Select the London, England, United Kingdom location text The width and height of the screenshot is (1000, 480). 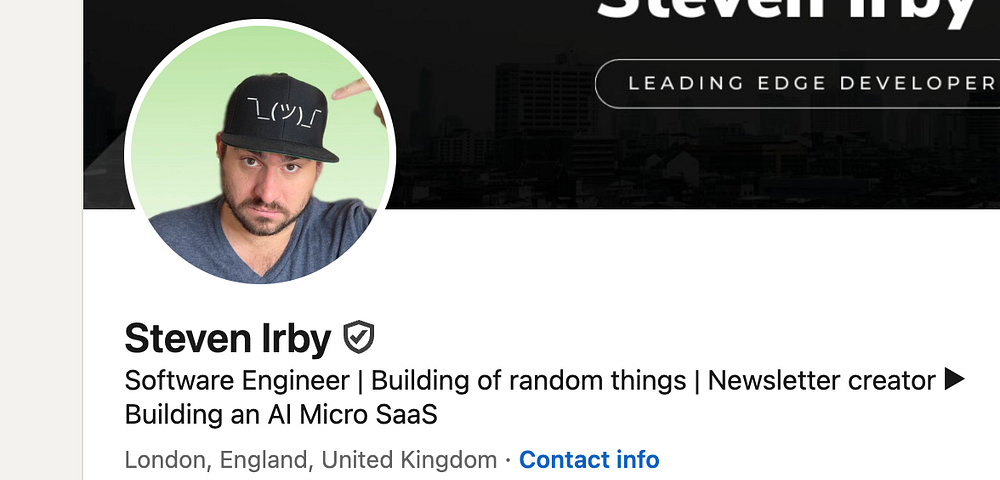pyautogui.click(x=311, y=459)
